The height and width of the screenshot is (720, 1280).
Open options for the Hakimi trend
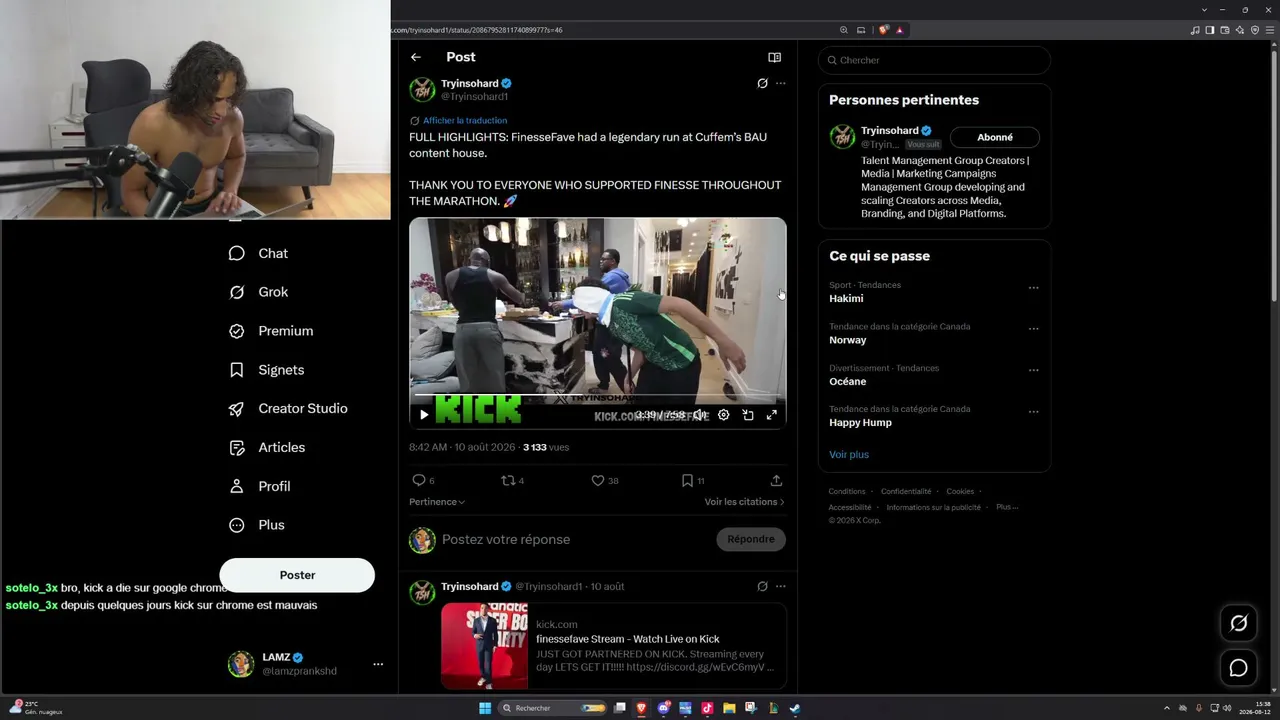tap(1034, 288)
